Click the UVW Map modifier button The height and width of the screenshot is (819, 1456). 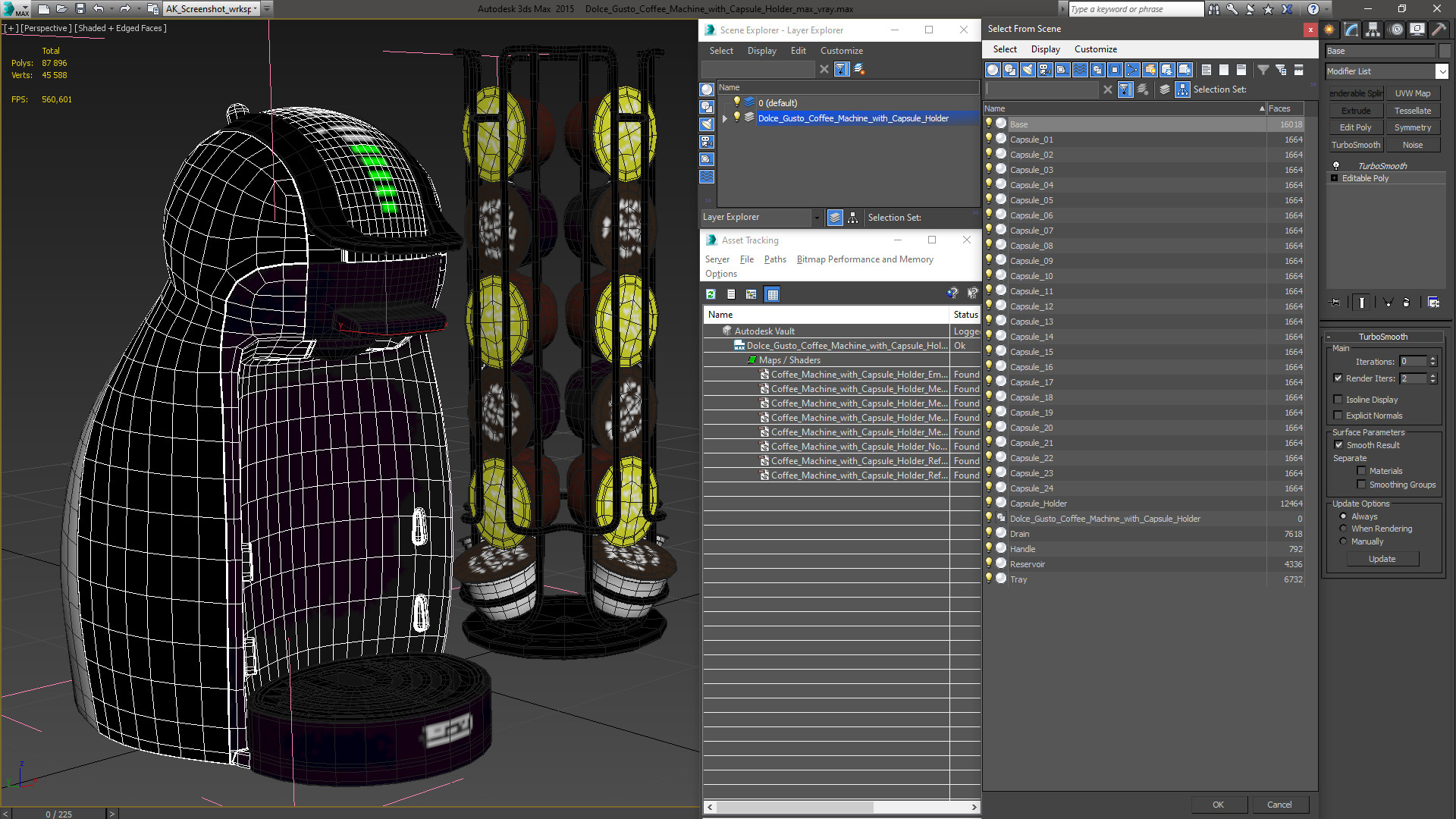pyautogui.click(x=1413, y=93)
